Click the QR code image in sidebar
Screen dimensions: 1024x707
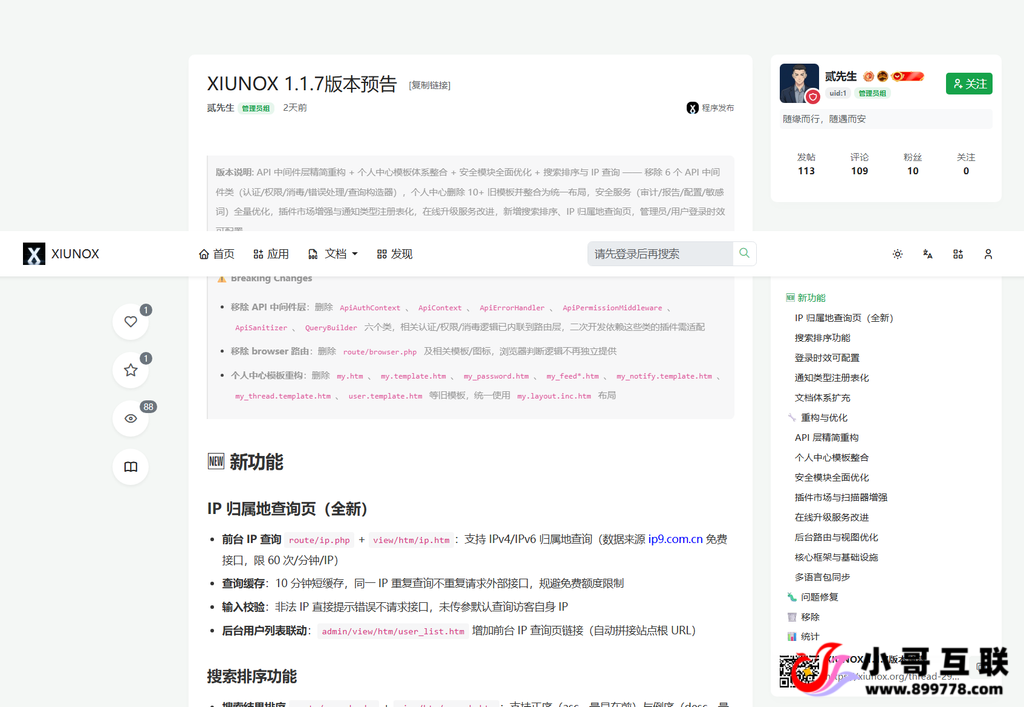[x=798, y=671]
